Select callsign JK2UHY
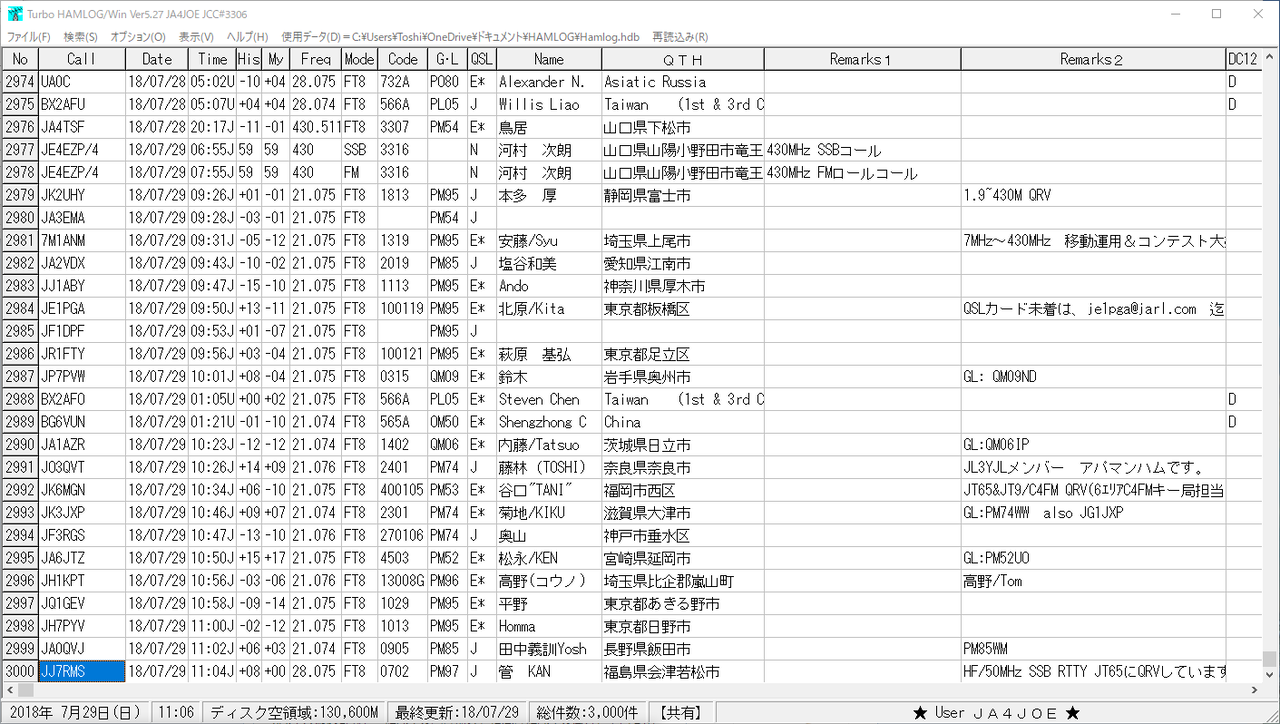Image resolution: width=1280 pixels, height=724 pixels. 82,195
